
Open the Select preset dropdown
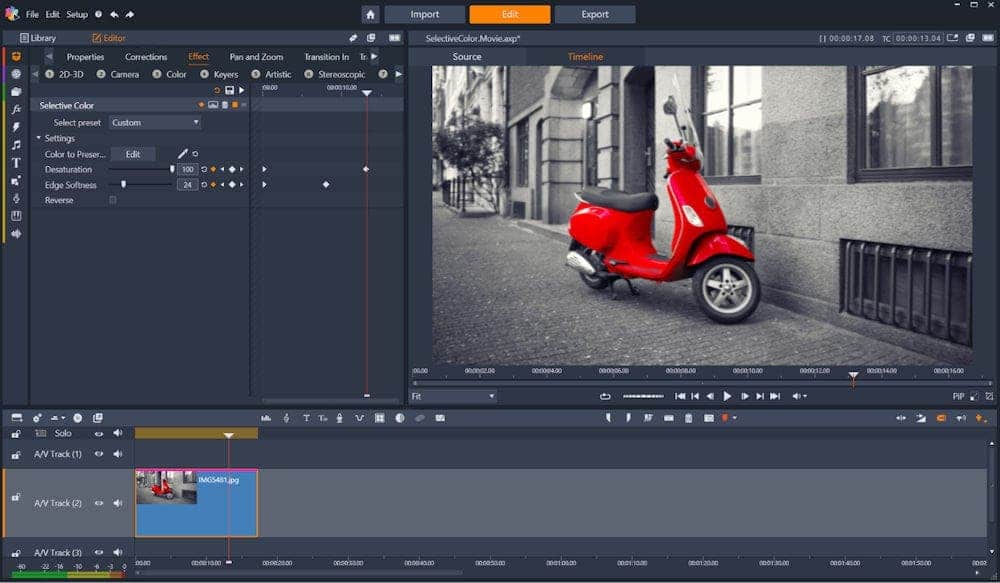(155, 123)
